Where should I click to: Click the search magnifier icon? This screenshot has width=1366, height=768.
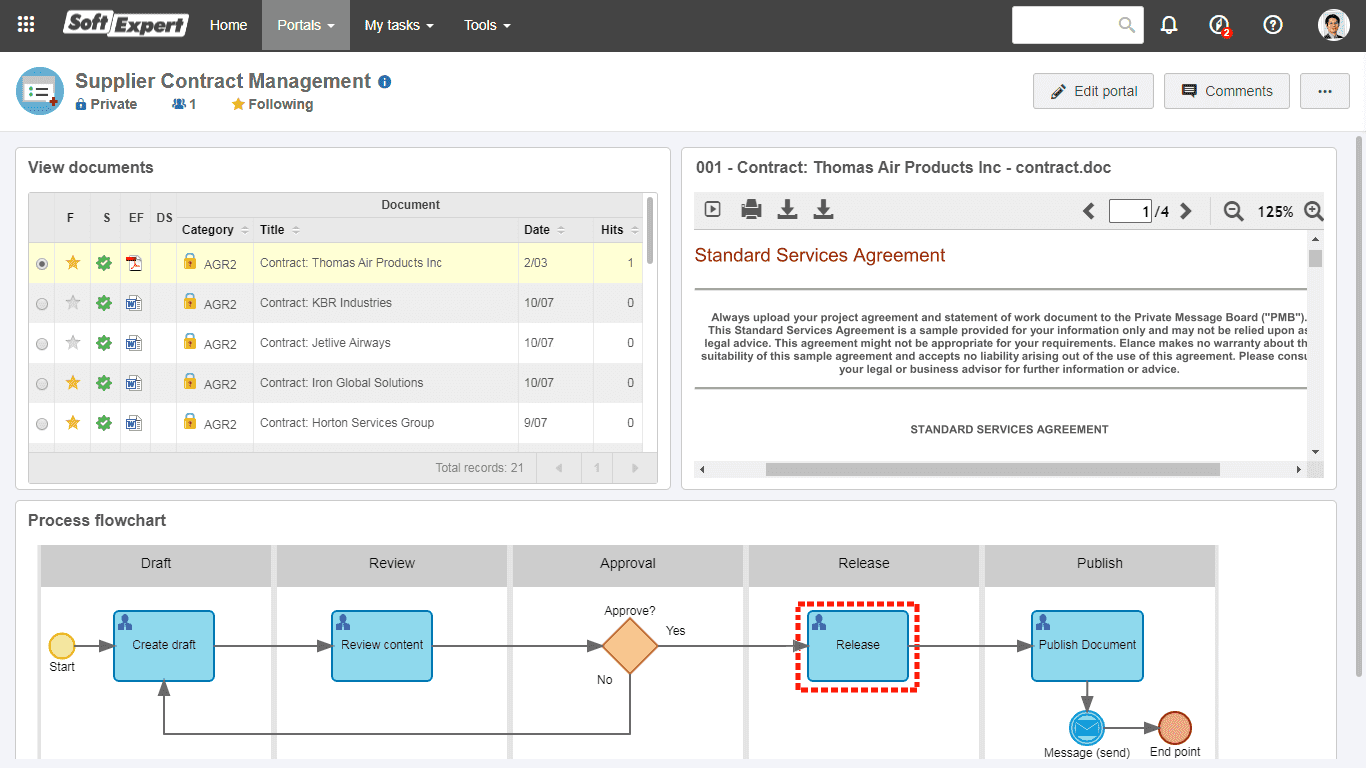[1127, 25]
